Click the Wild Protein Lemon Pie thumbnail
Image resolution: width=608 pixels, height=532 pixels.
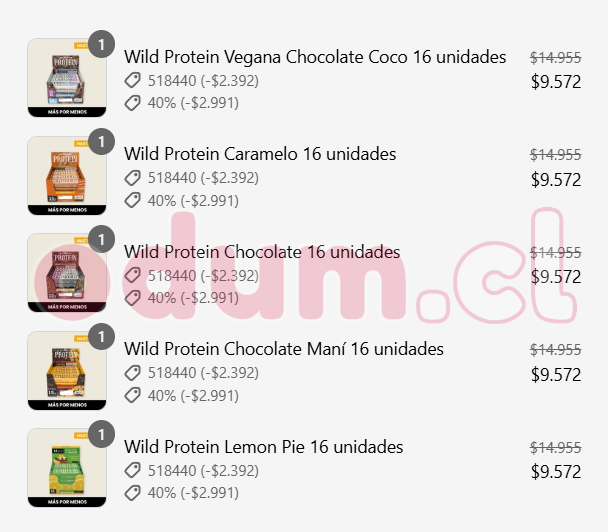coord(66,468)
